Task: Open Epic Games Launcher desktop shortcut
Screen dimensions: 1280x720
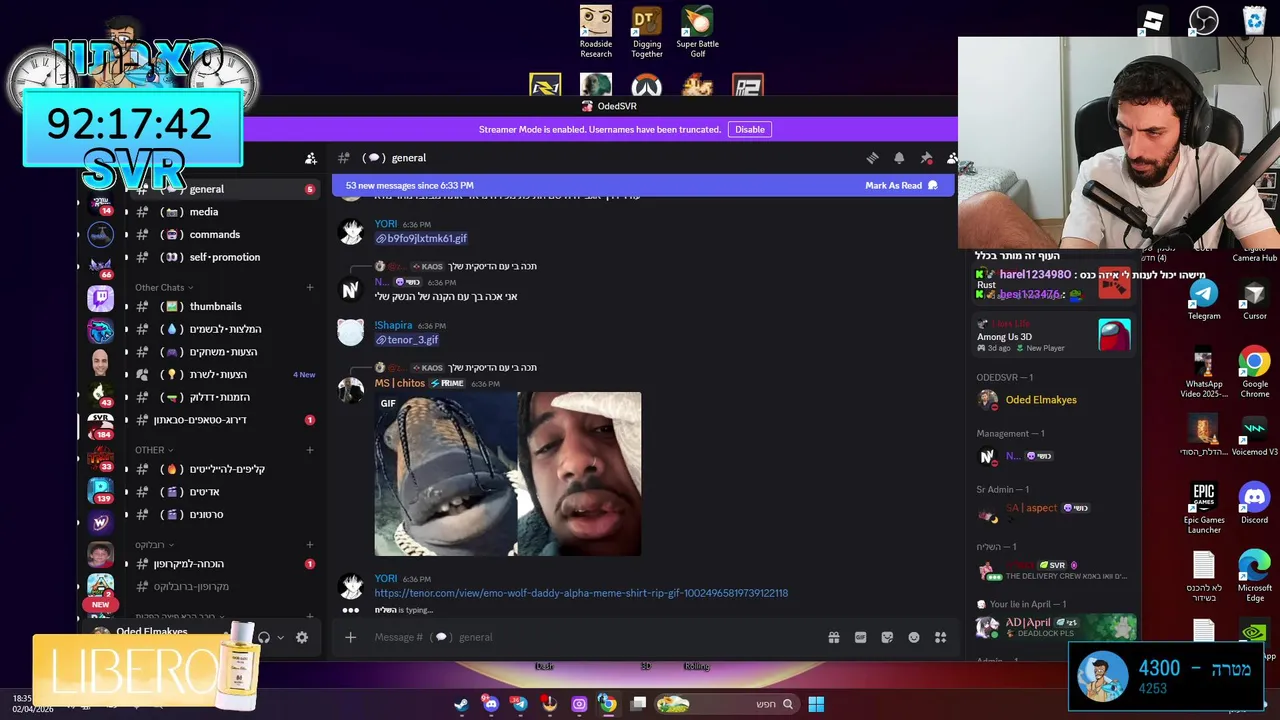Action: pyautogui.click(x=1204, y=509)
